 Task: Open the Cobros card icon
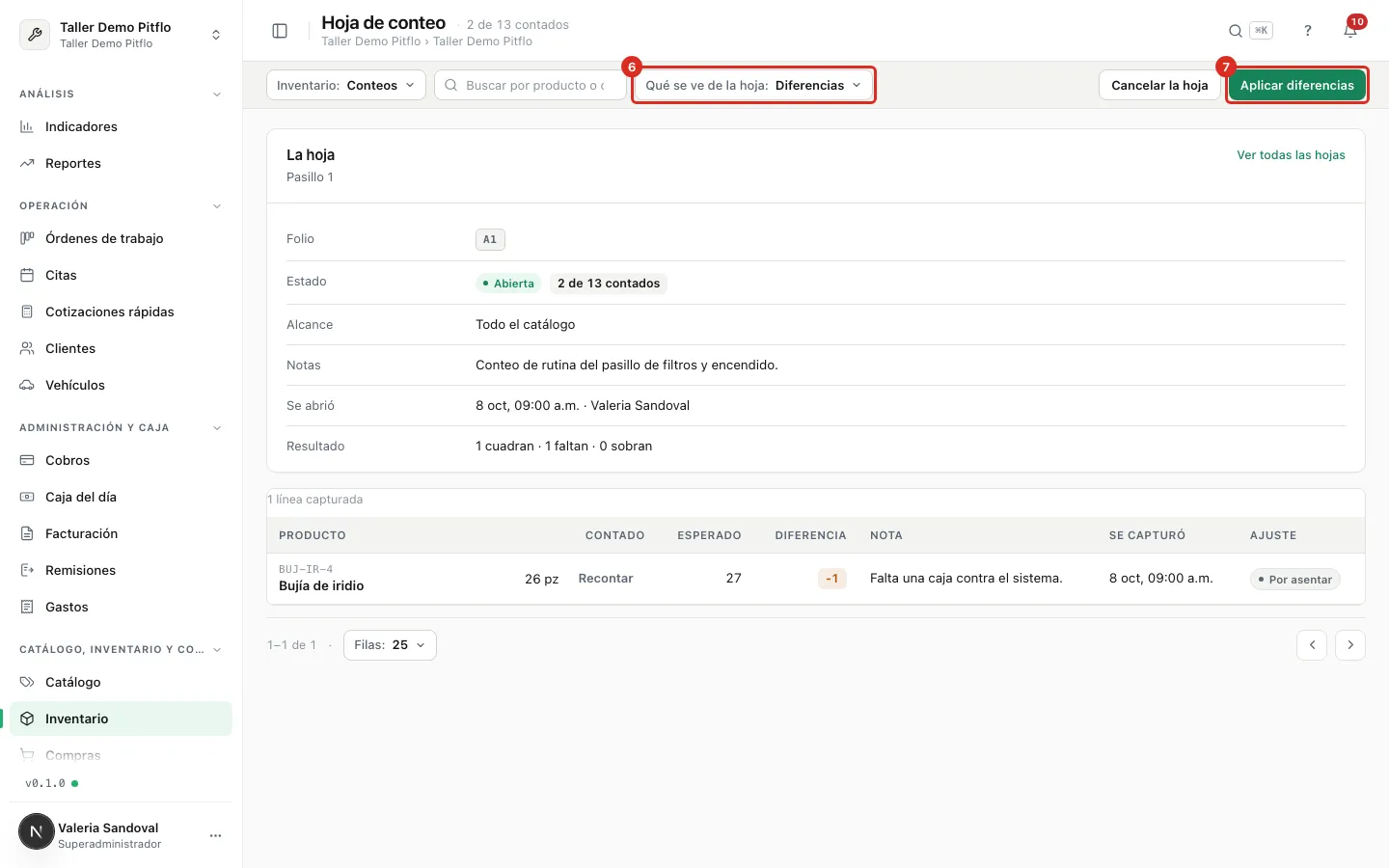27,460
